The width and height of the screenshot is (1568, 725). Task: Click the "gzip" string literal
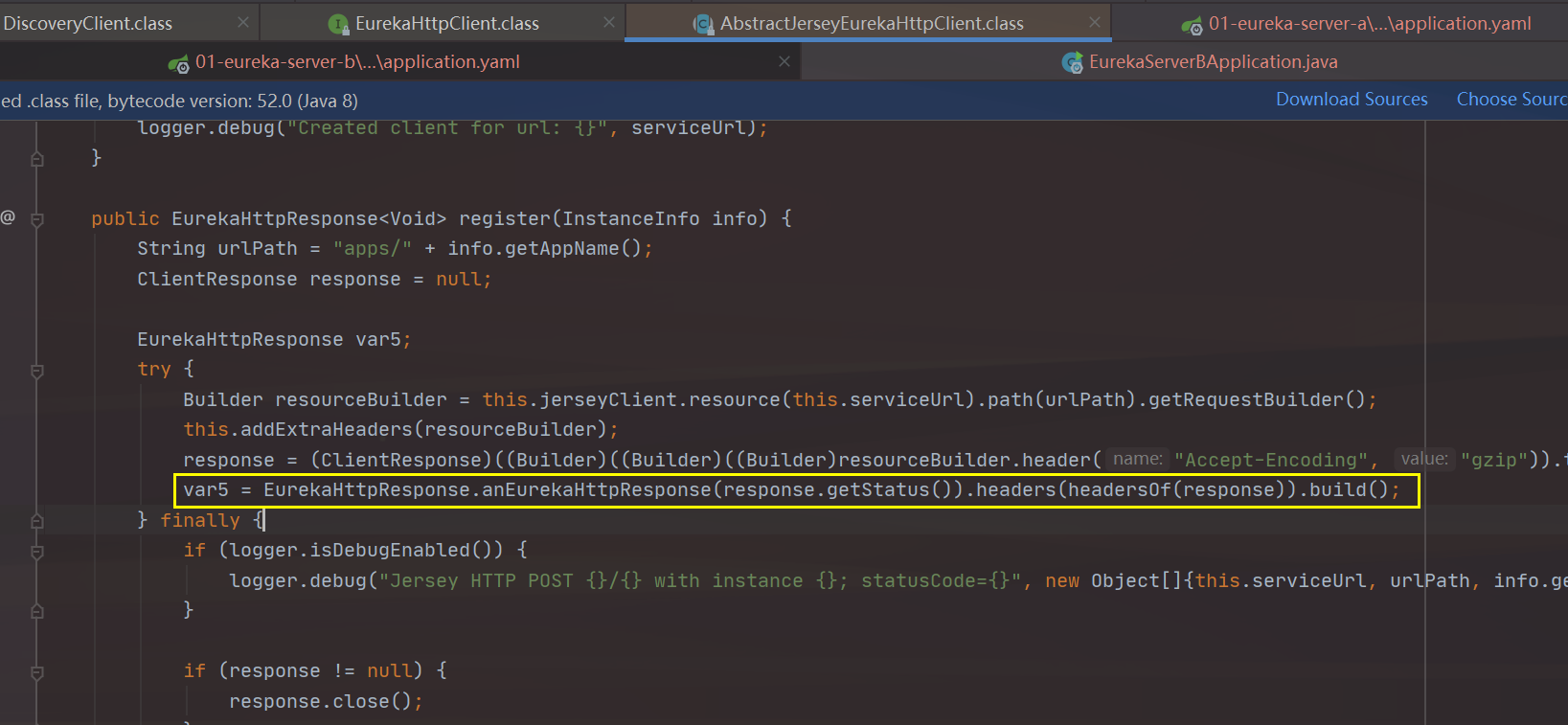[1494, 460]
